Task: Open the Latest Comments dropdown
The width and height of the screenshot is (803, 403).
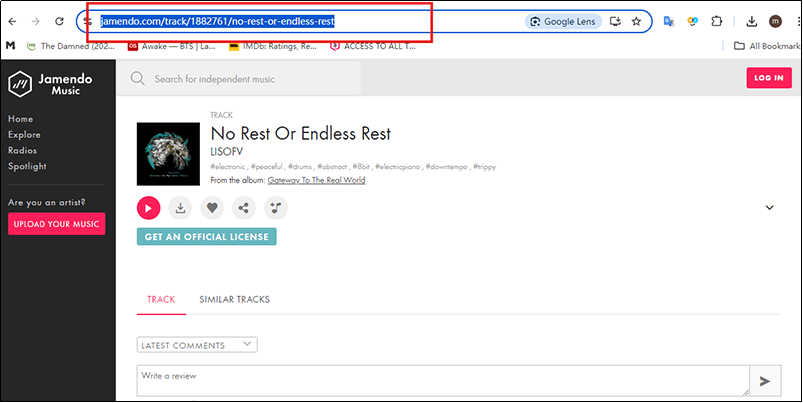Action: (197, 345)
